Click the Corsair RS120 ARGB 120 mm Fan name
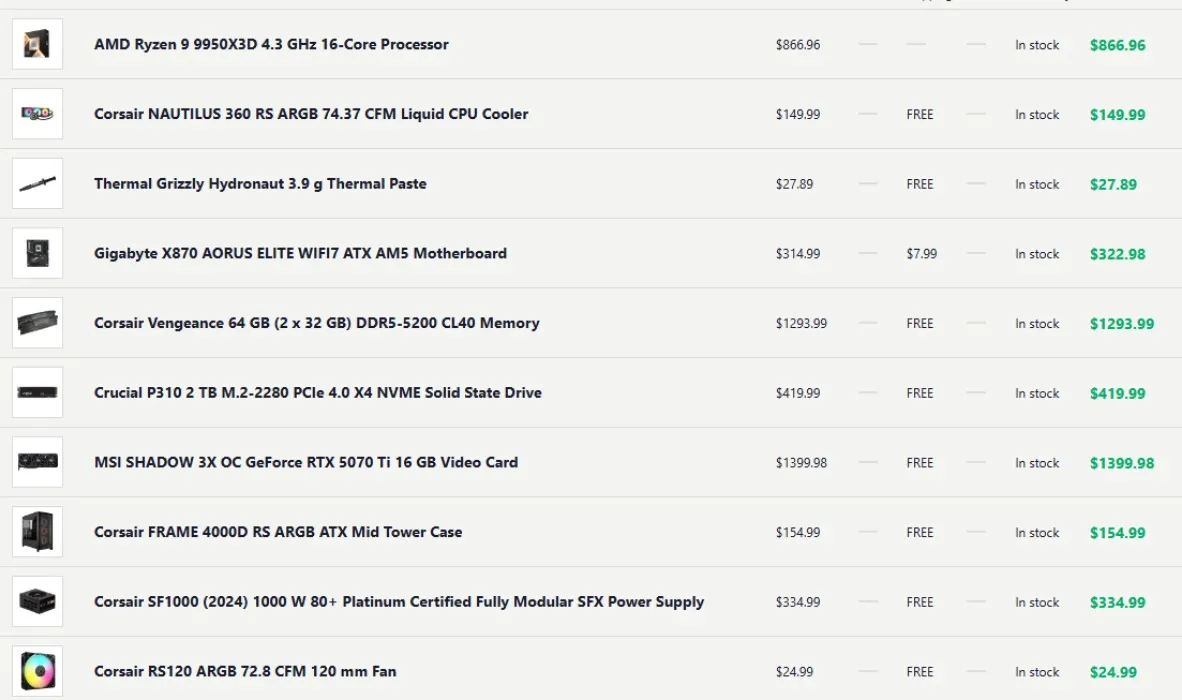This screenshot has width=1182, height=700. 245,671
